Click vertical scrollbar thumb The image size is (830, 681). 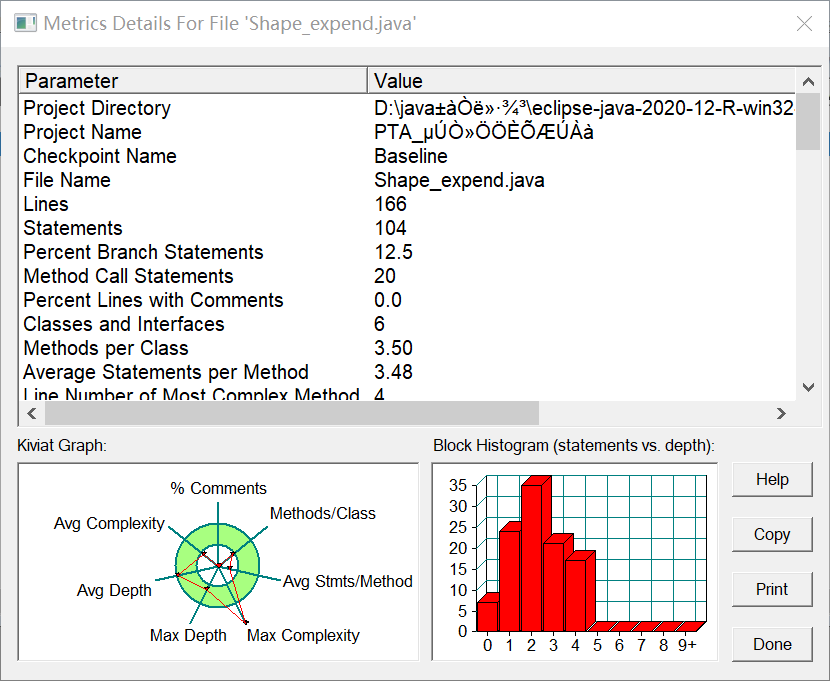tap(808, 122)
